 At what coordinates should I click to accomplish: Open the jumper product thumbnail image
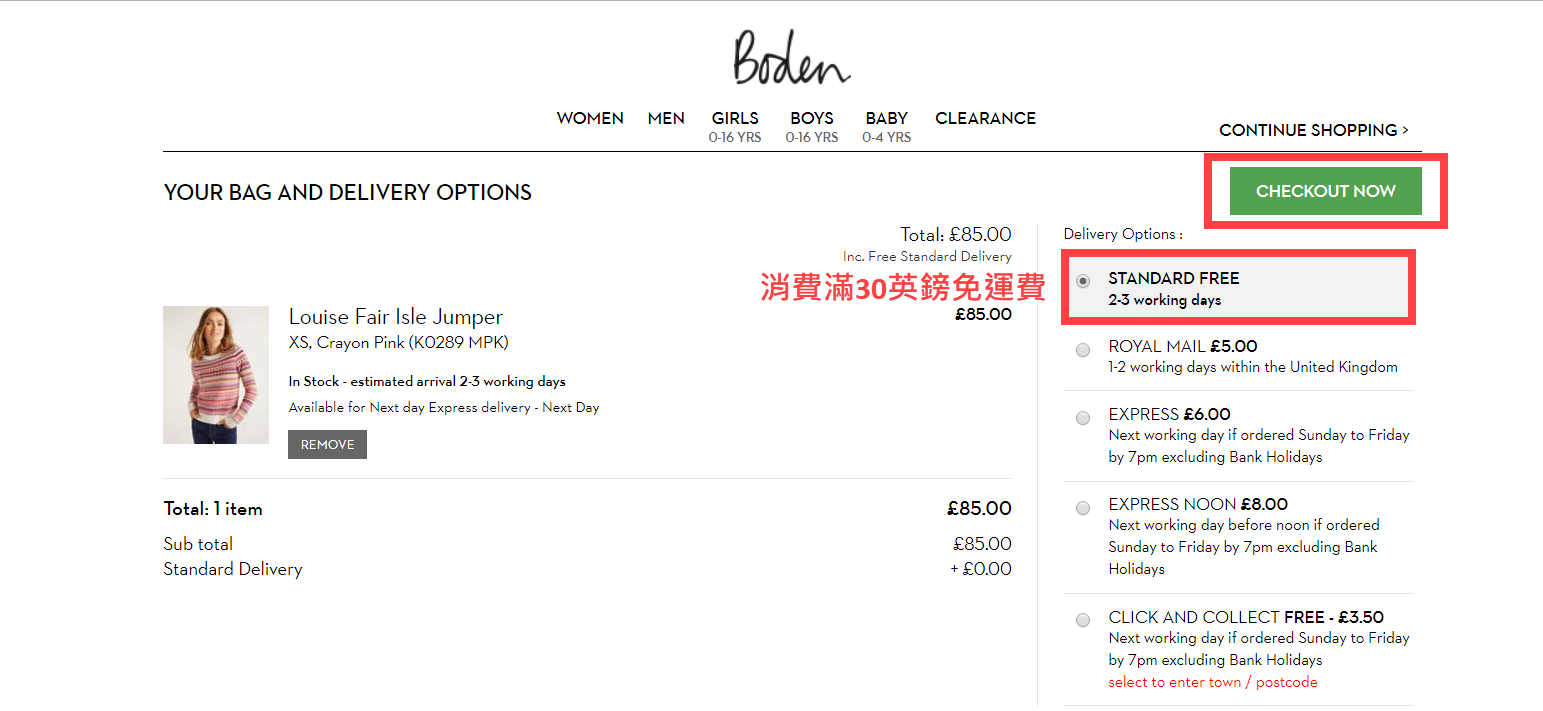[x=216, y=375]
